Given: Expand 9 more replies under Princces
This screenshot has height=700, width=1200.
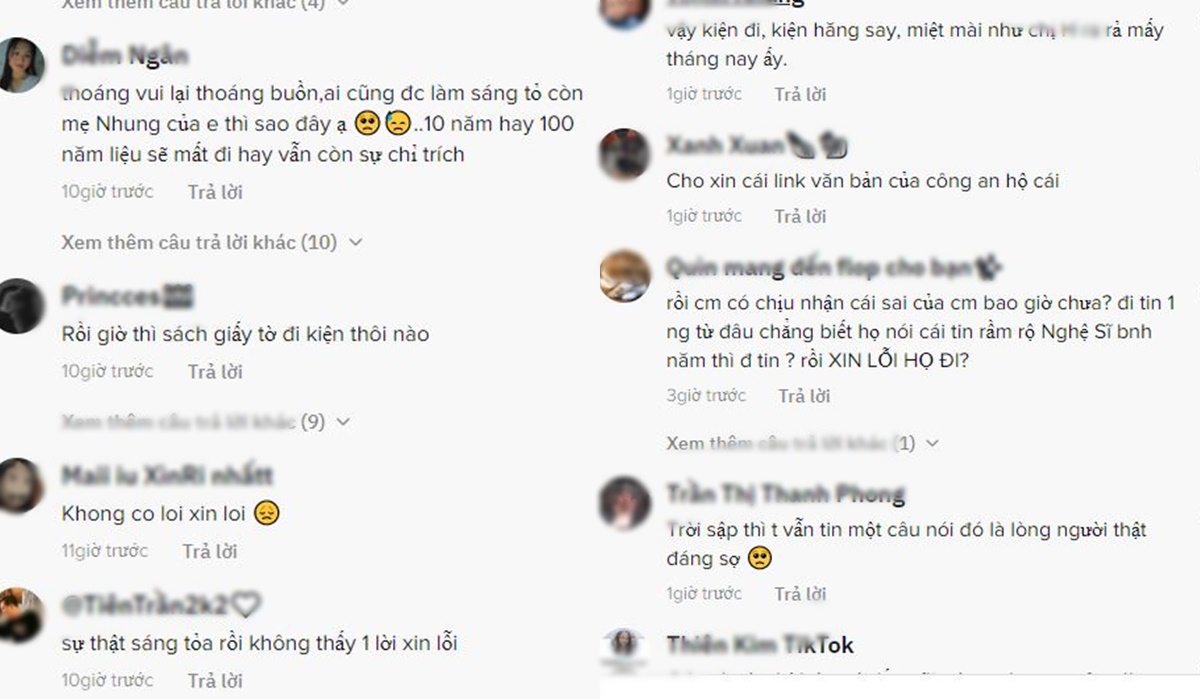Looking at the screenshot, I should (205, 422).
